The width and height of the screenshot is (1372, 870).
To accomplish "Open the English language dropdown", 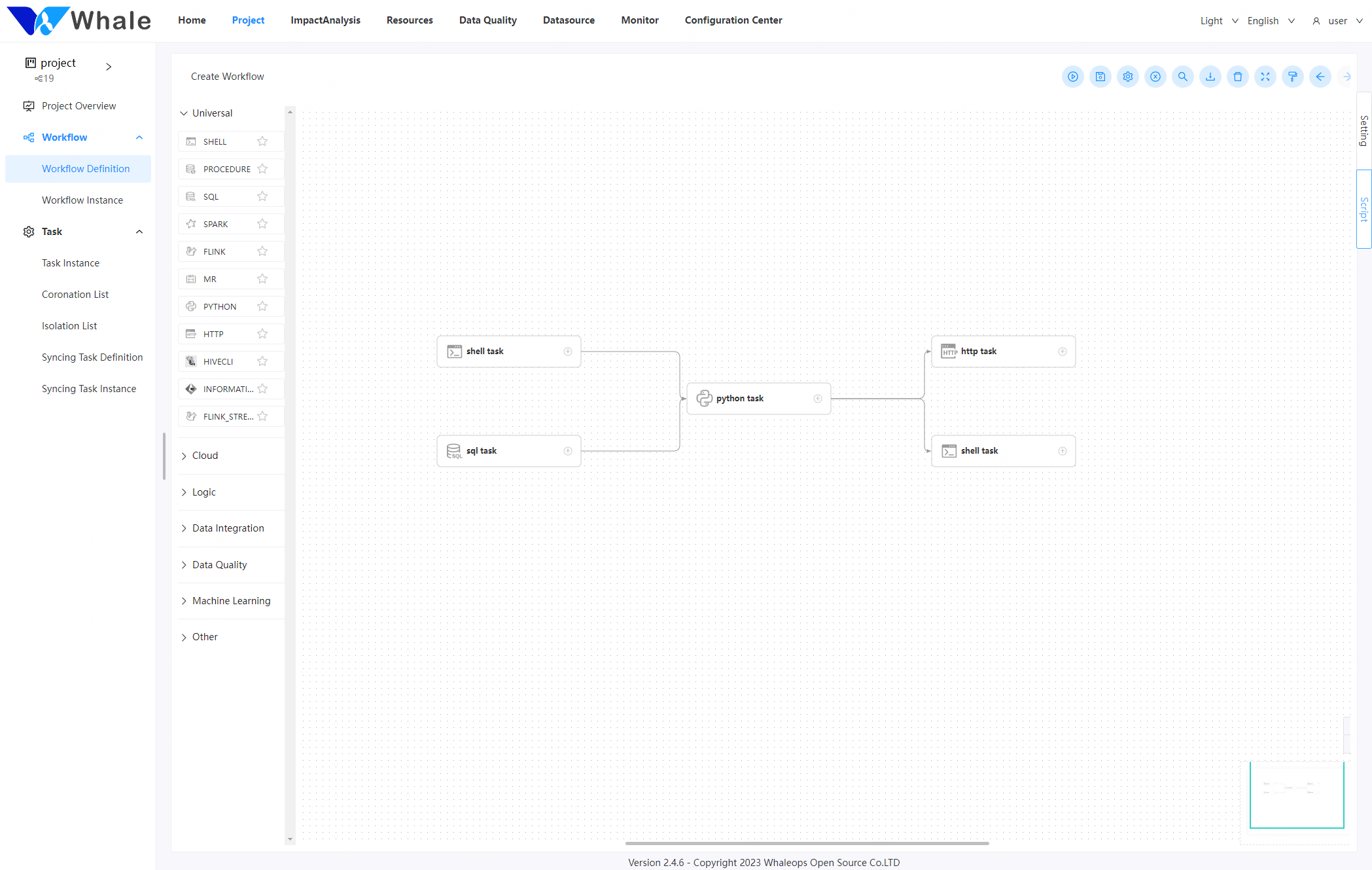I will coord(1271,21).
